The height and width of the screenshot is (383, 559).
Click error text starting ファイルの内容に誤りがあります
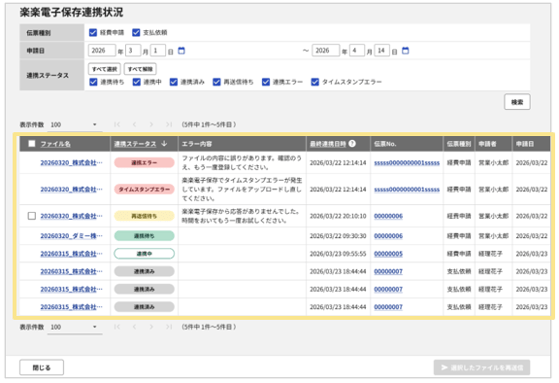(x=242, y=162)
